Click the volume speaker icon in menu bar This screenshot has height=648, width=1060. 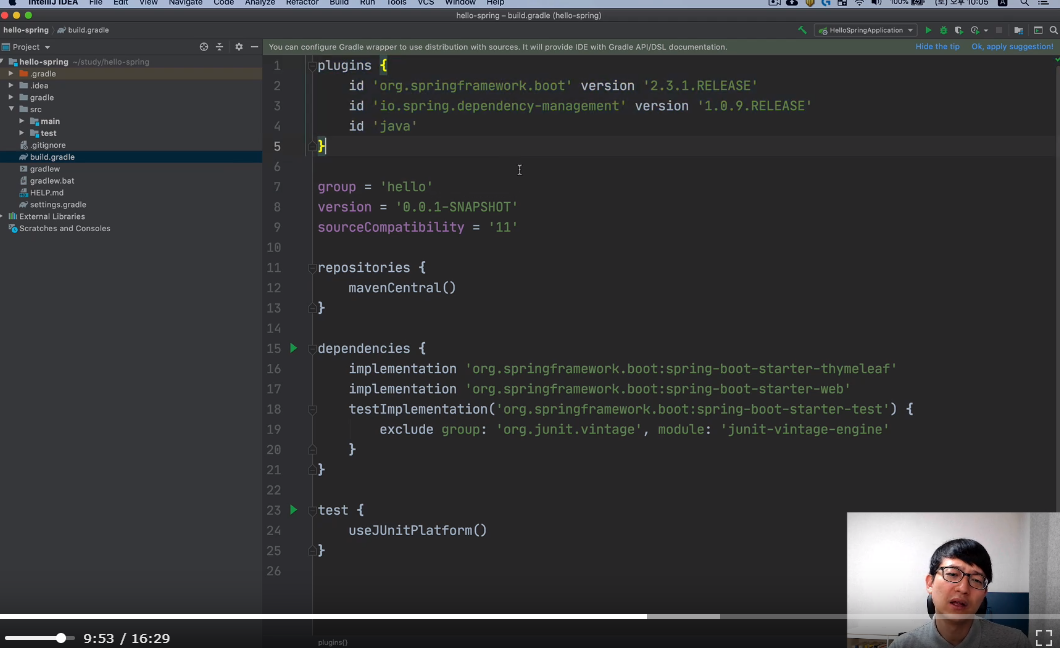(876, 3)
